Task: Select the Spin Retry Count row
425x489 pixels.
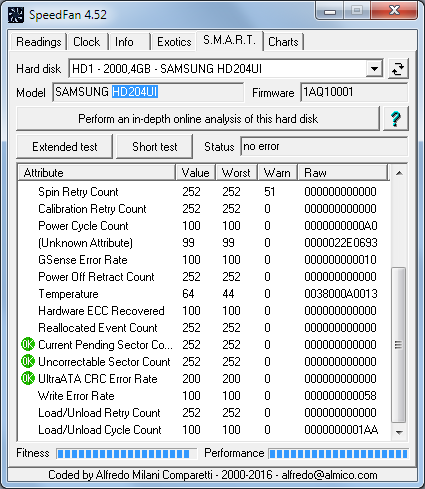Action: tap(204, 192)
